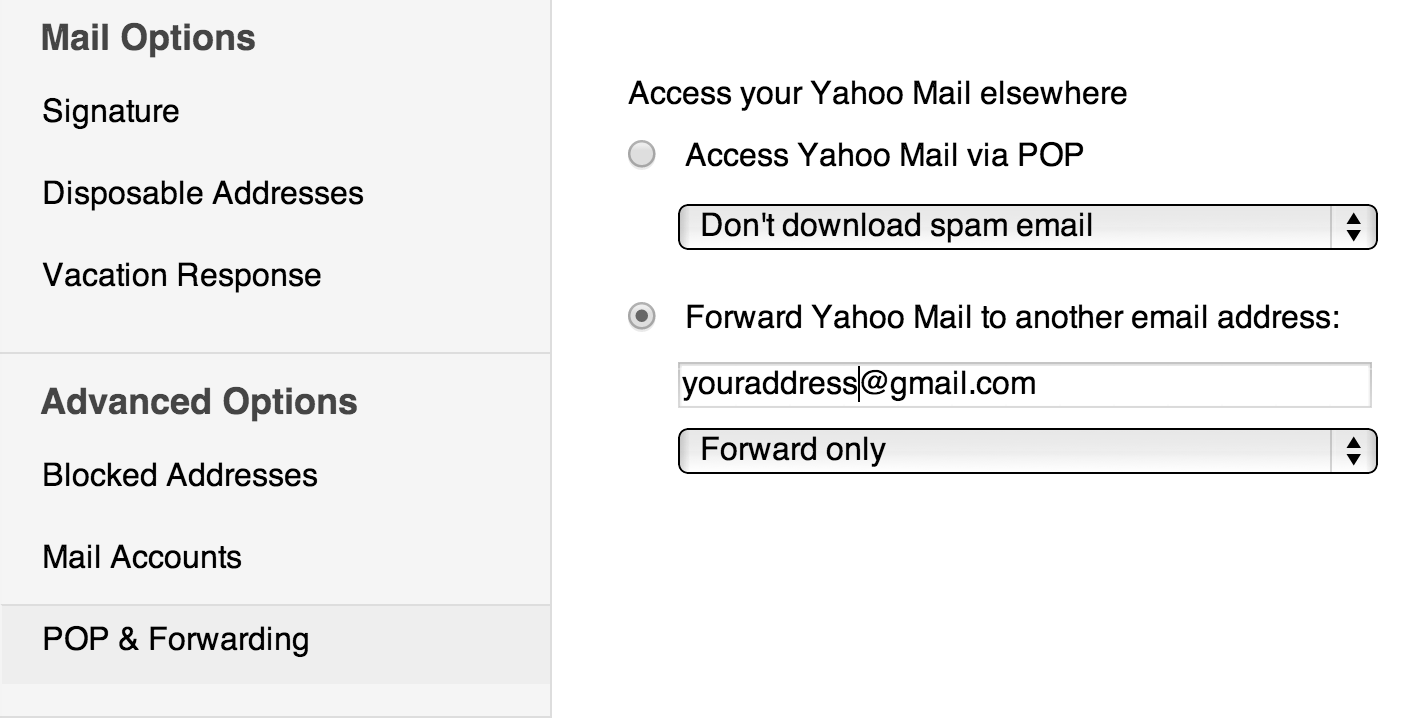Click 'Forward Yahoo Mail to another email address' label
This screenshot has height=718, width=1410.
tap(1011, 318)
